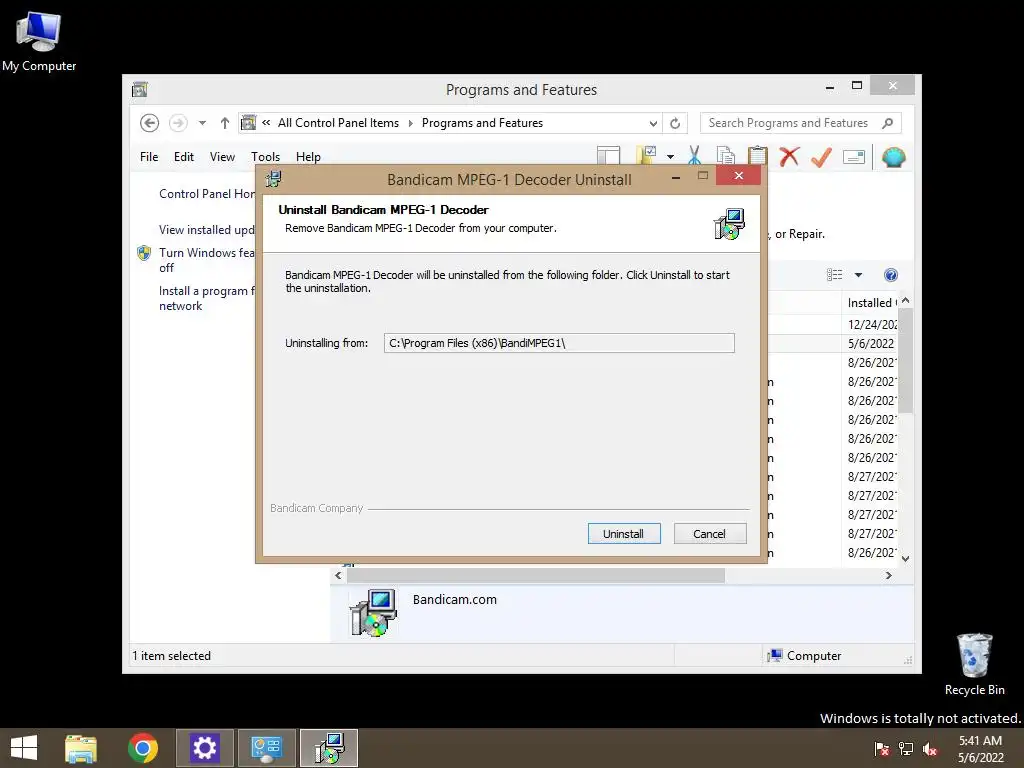Click the Bandicam installer details icon
Viewport: 1024px width, 768px height.
[373, 613]
